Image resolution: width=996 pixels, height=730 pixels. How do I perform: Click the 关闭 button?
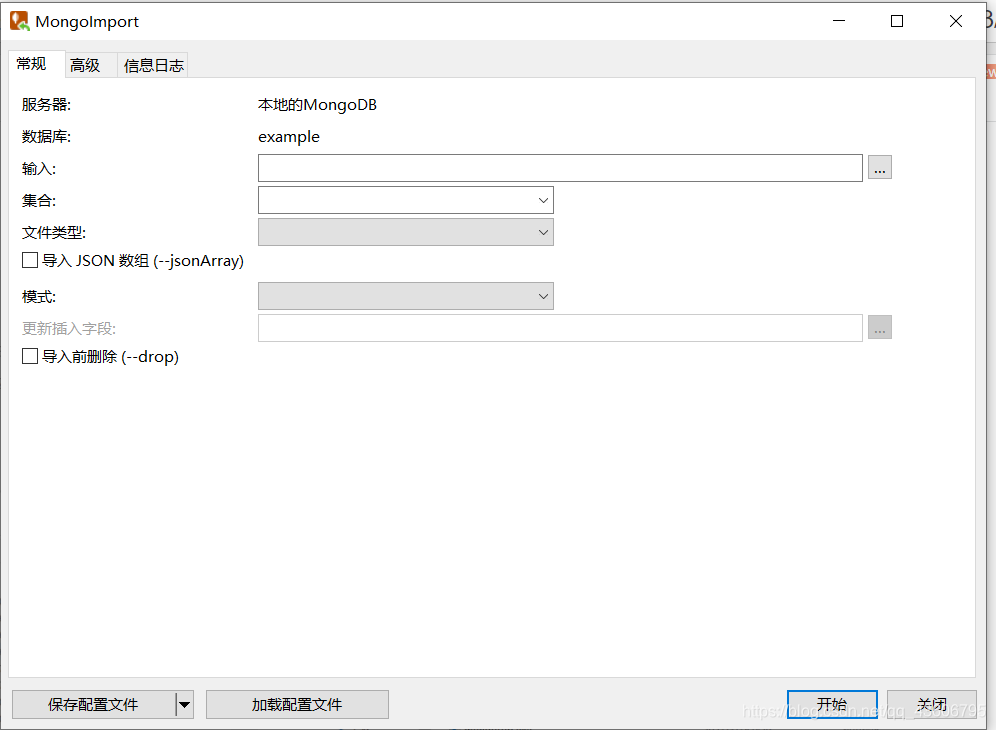pyautogui.click(x=931, y=704)
